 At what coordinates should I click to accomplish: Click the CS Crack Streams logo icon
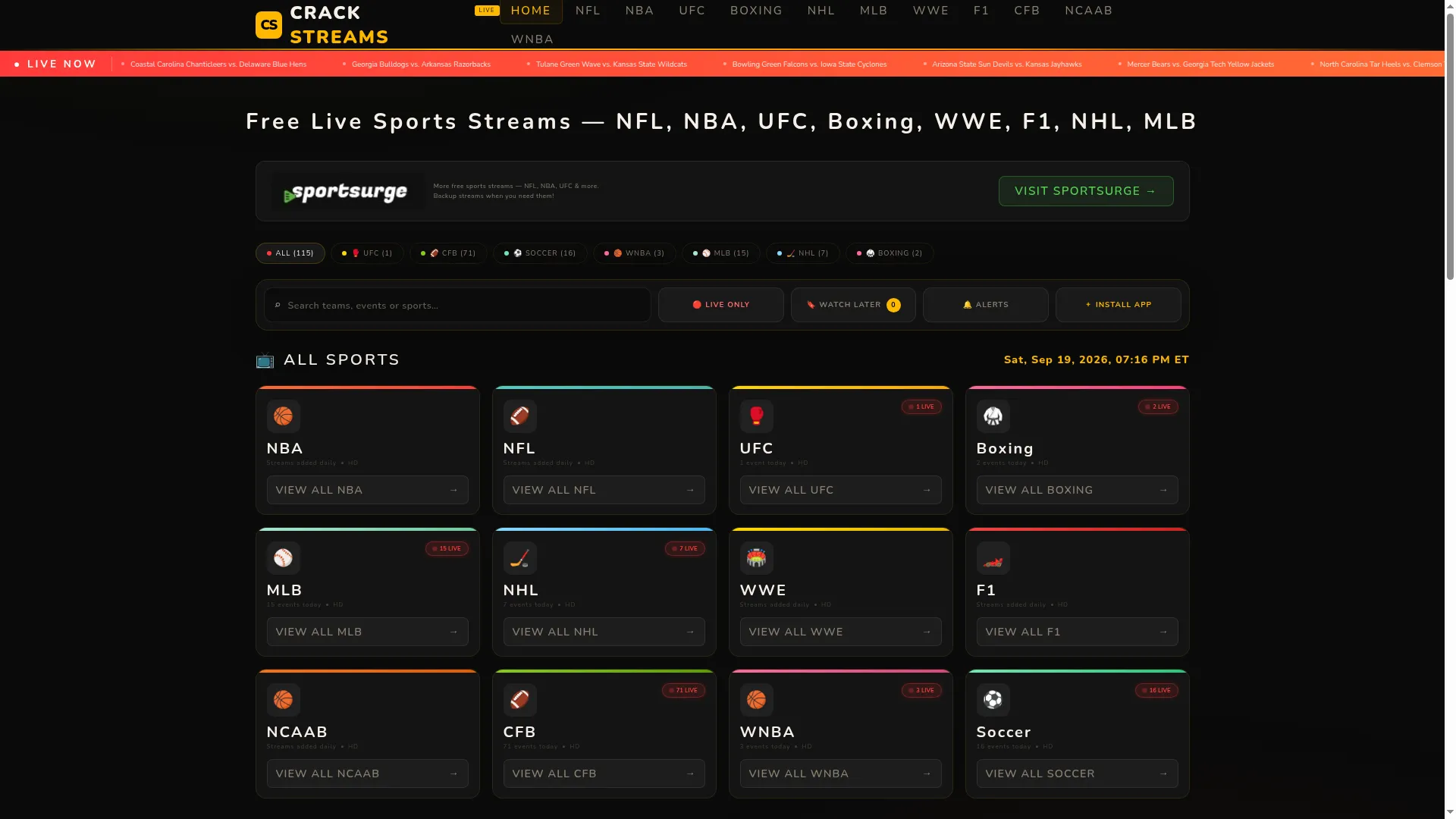[x=268, y=25]
